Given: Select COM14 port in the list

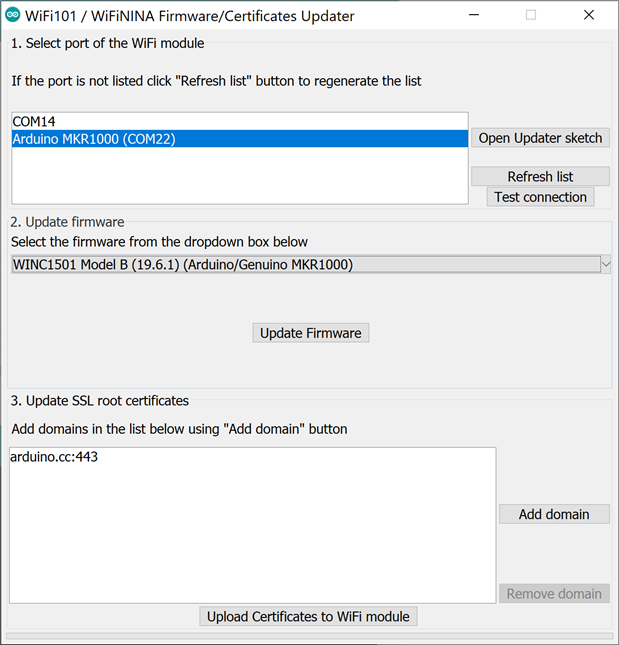Looking at the screenshot, I should point(34,122).
